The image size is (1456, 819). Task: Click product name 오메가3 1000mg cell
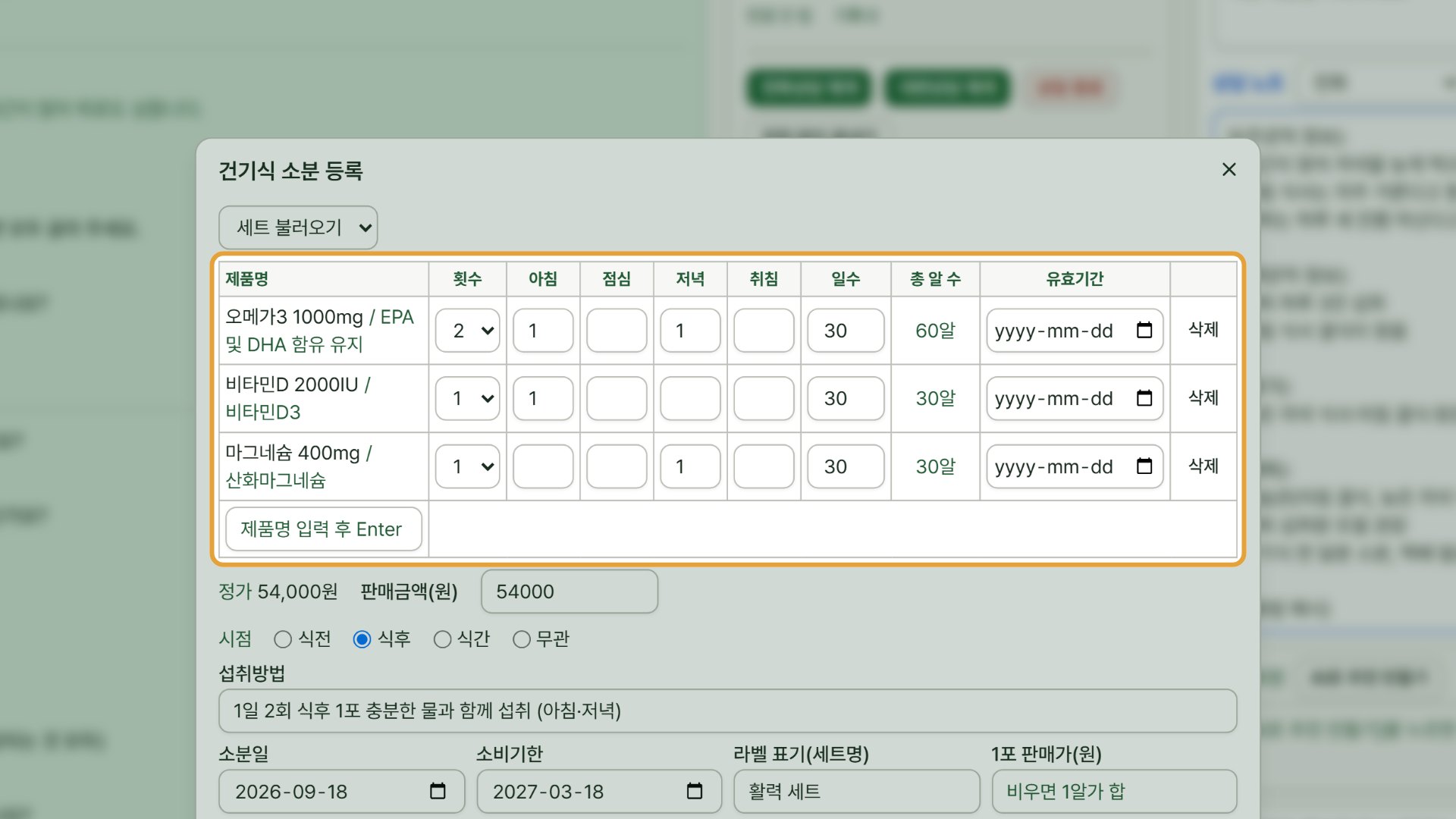pyautogui.click(x=324, y=331)
